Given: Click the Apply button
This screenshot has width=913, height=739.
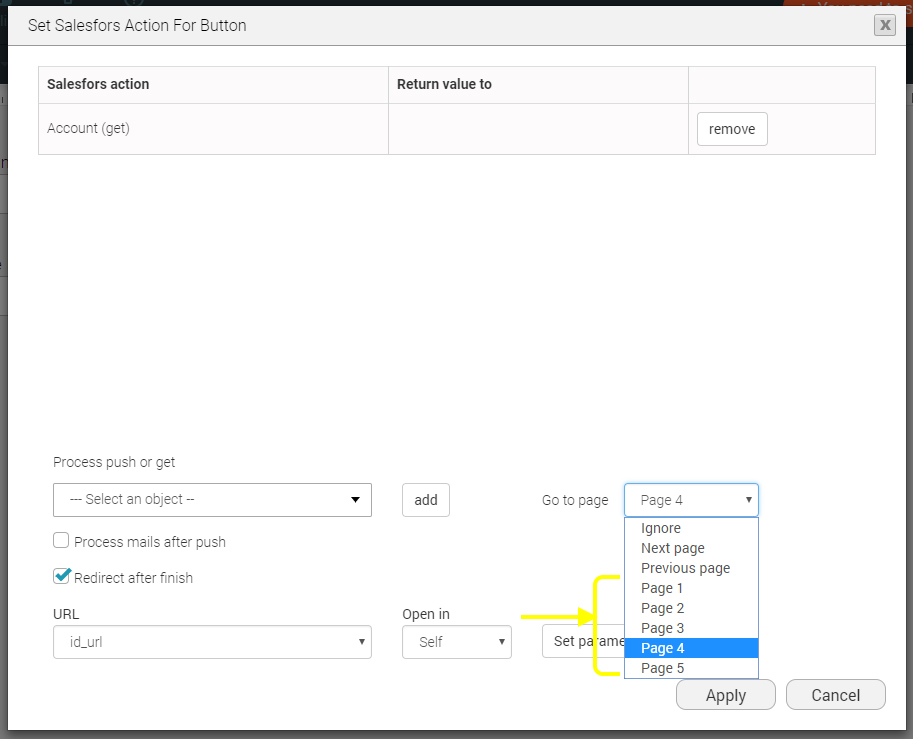Looking at the screenshot, I should [725, 694].
